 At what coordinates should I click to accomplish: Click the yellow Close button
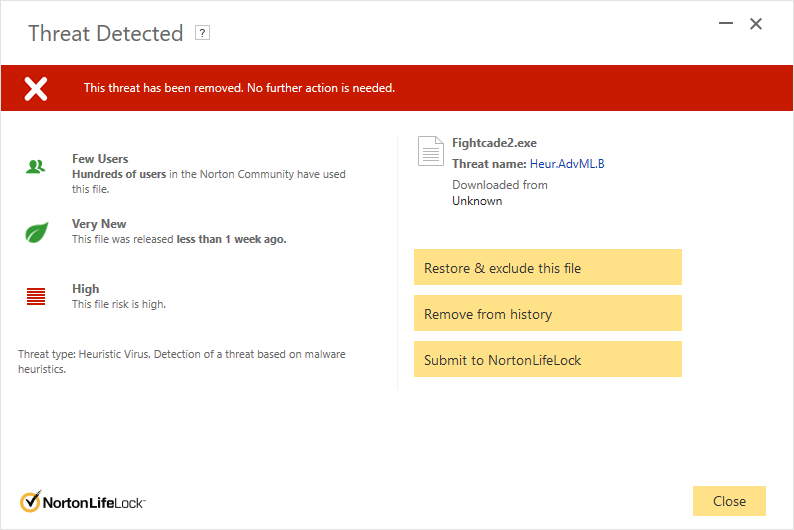click(x=729, y=501)
